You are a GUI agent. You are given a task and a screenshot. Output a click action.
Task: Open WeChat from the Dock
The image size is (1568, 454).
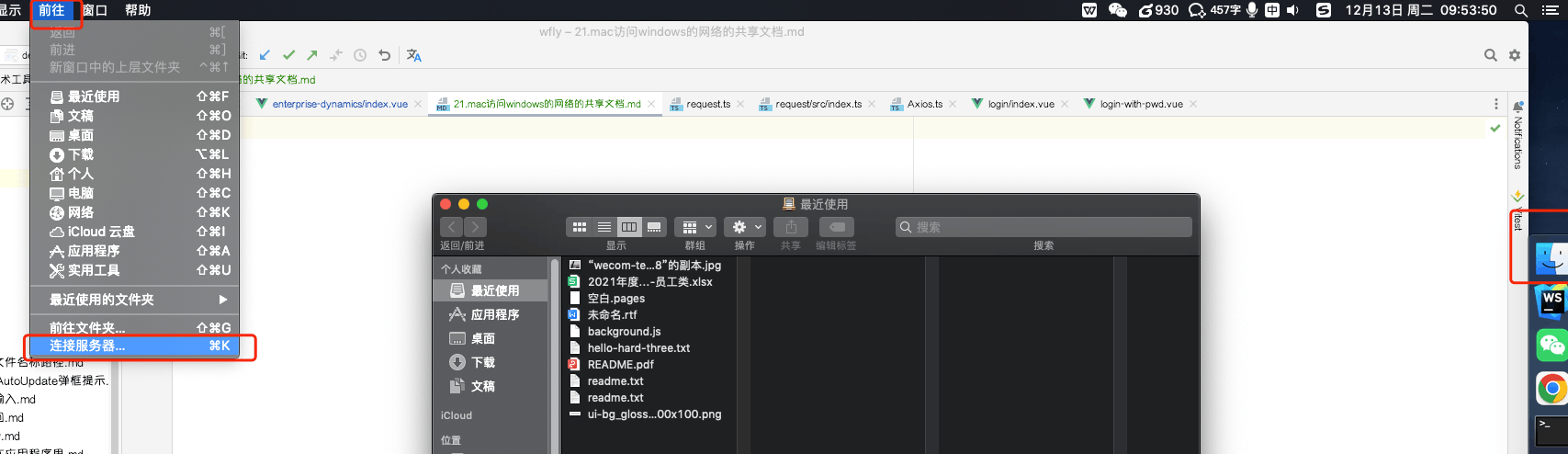(x=1551, y=345)
